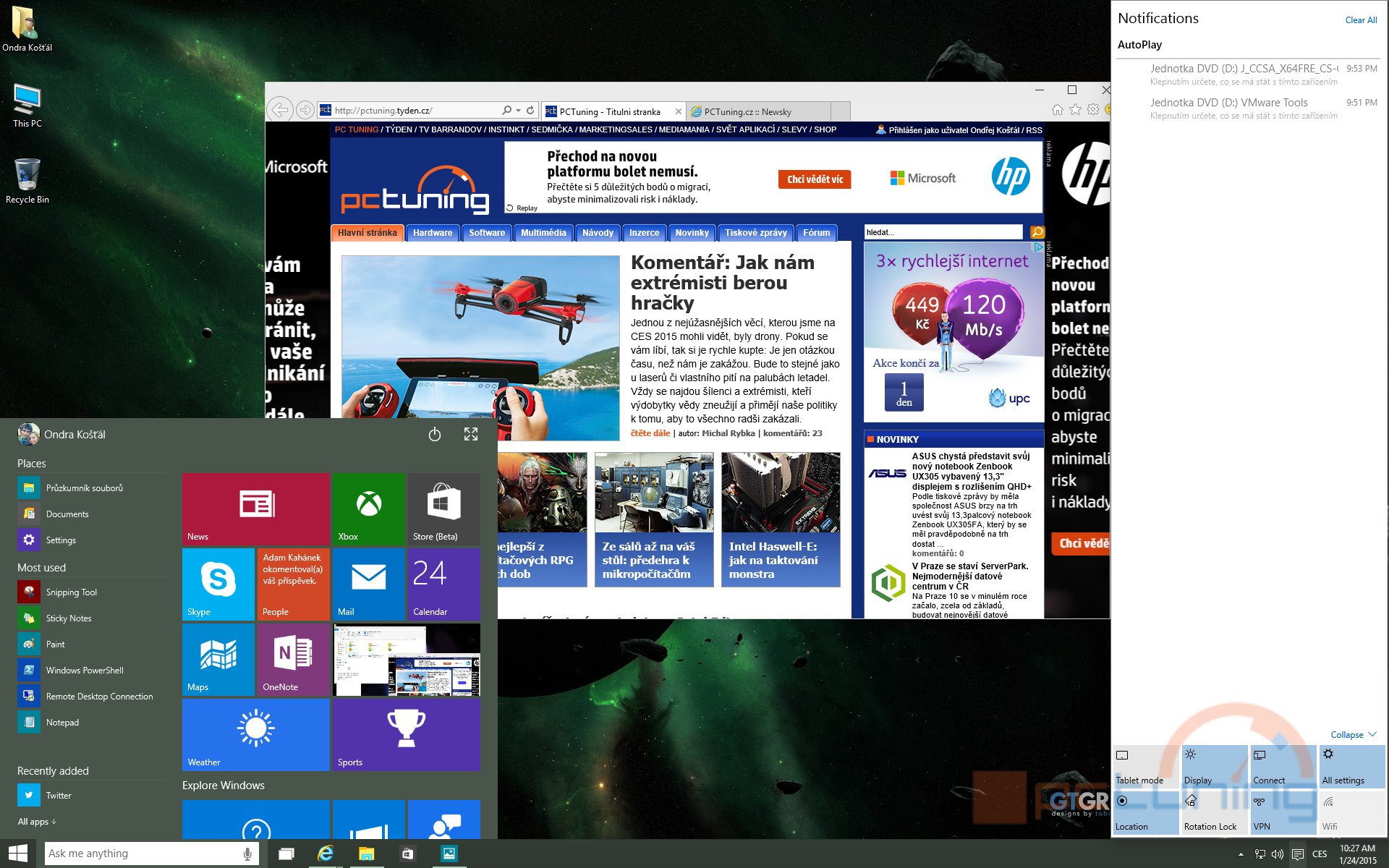
Task: Toggle Tablet mode quick action
Action: [x=1146, y=766]
